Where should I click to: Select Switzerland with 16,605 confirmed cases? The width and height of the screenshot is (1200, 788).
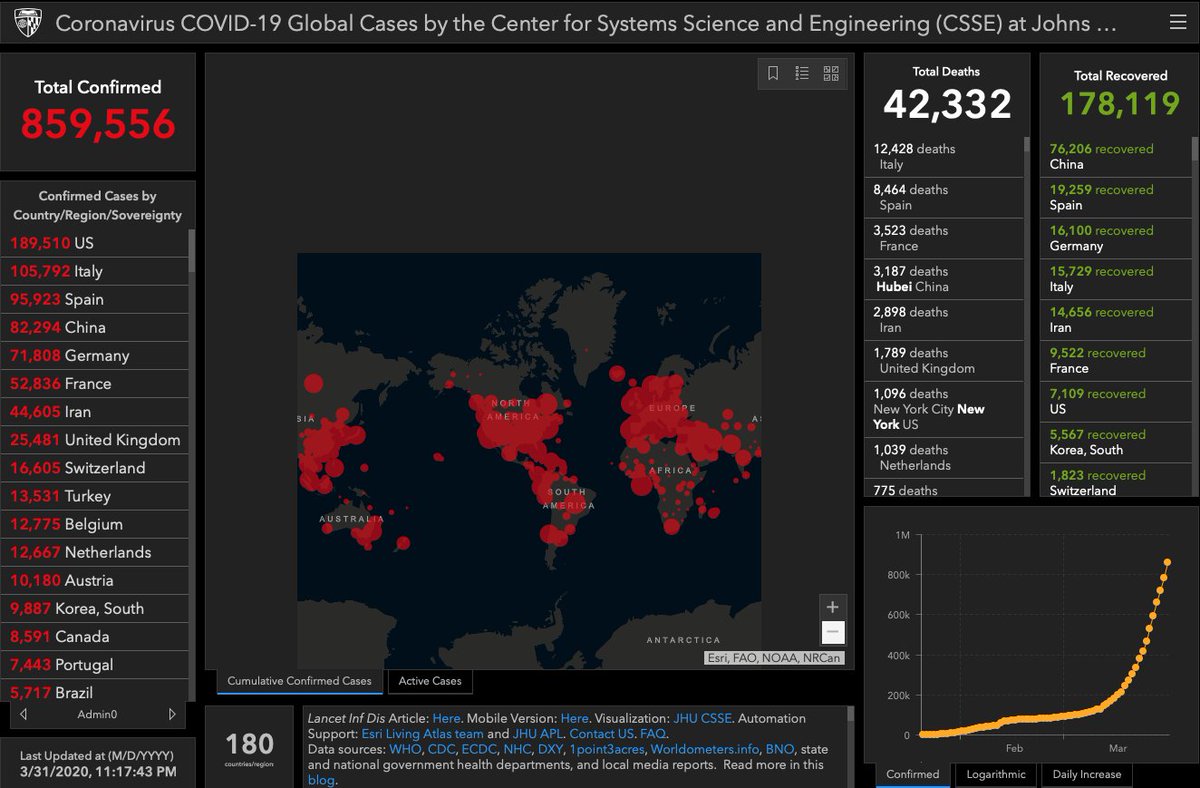click(94, 468)
